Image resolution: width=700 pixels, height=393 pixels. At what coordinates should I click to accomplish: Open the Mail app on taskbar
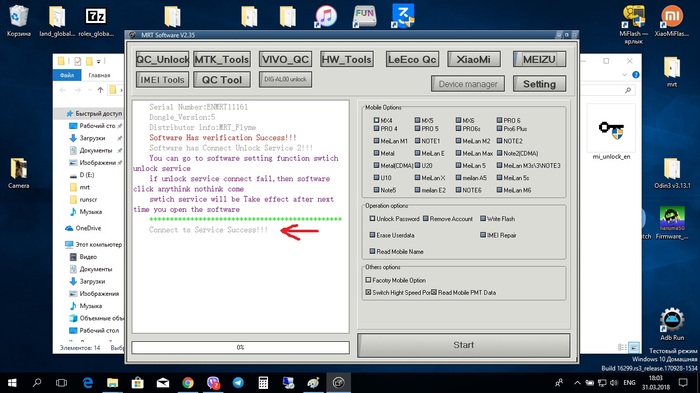point(162,383)
